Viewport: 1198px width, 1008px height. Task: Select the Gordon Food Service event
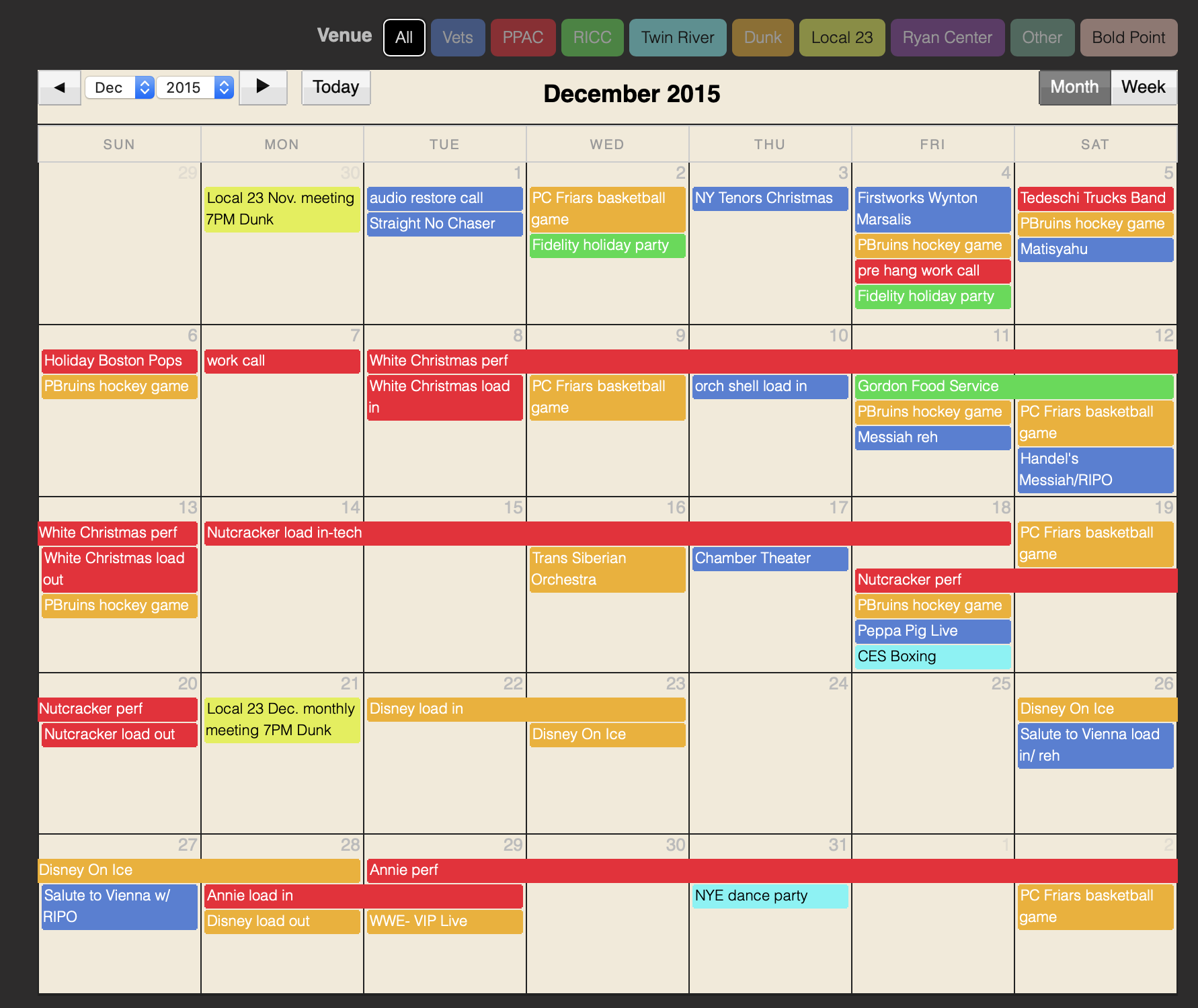1013,386
